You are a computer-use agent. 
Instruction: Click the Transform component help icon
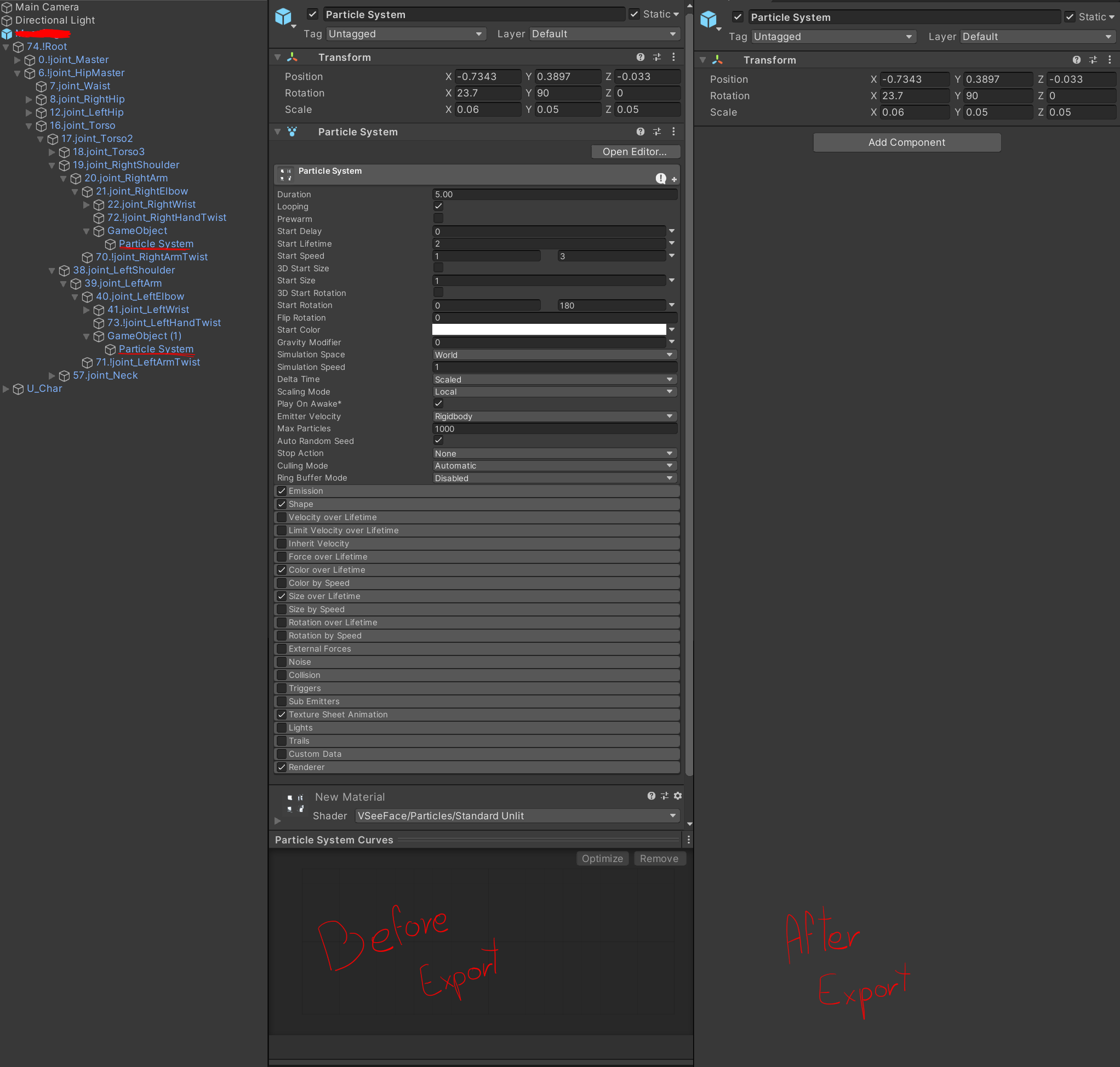tap(641, 57)
